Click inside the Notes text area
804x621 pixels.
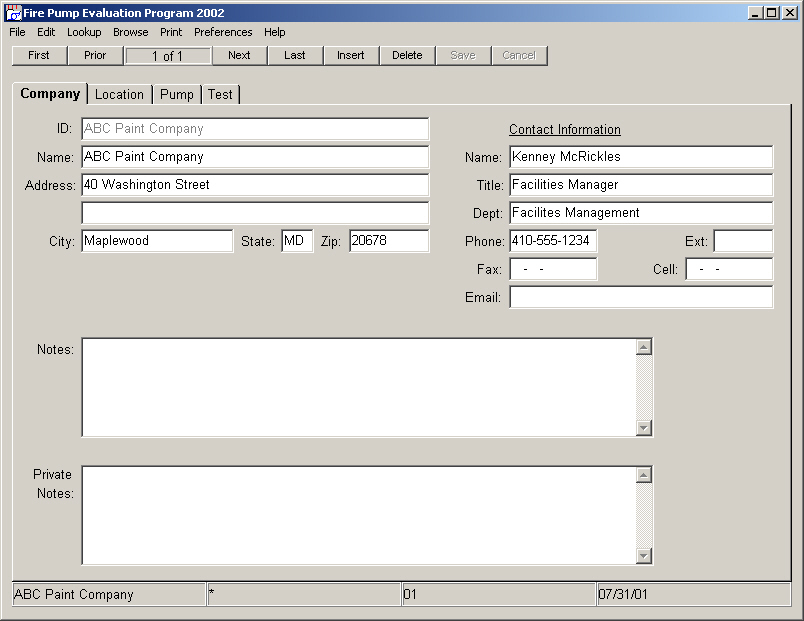(x=359, y=388)
